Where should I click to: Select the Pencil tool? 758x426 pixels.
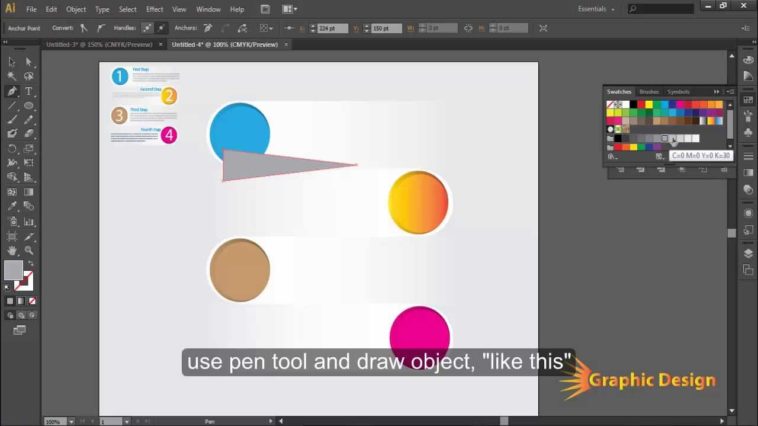[29, 119]
